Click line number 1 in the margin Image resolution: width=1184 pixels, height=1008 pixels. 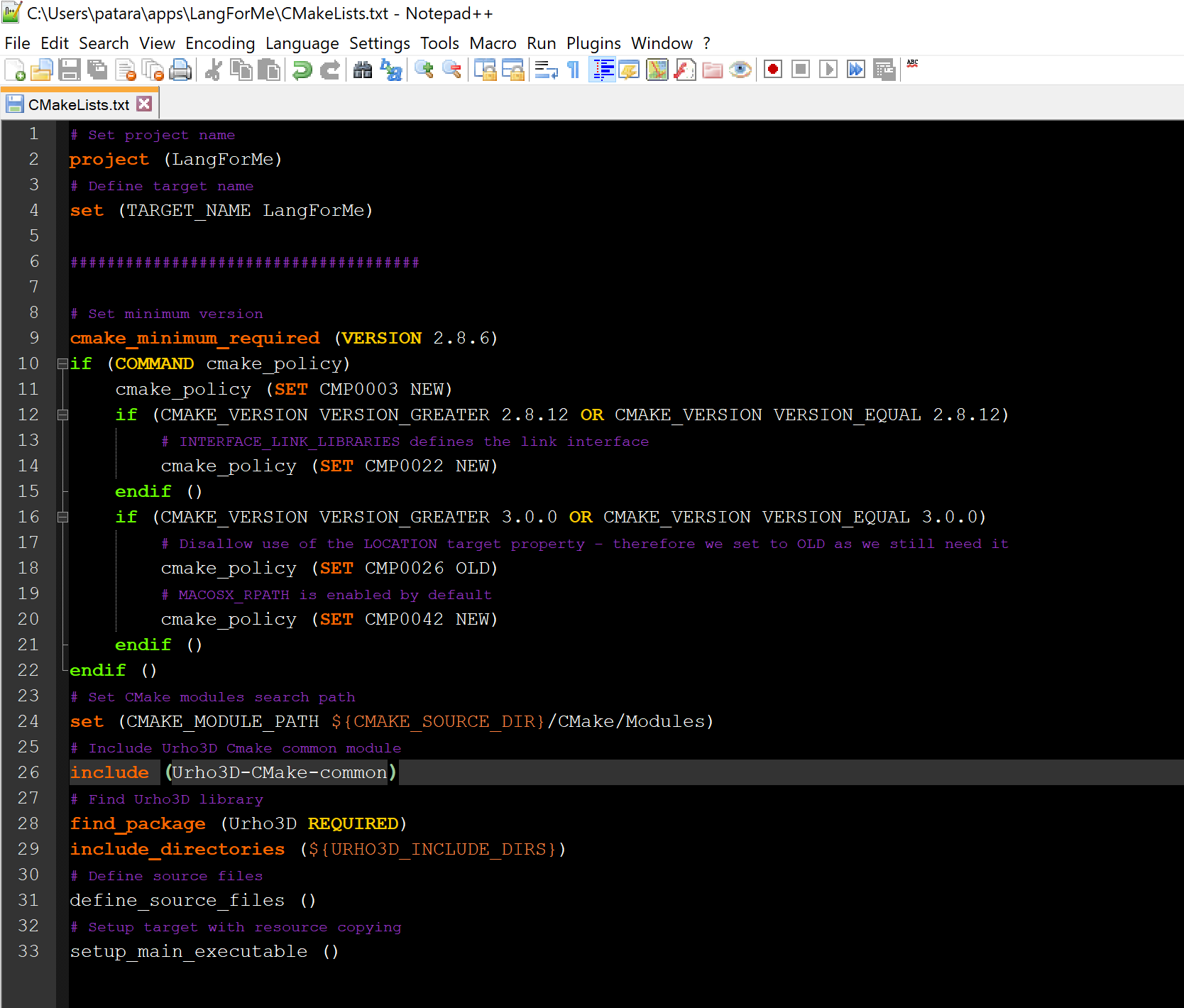tap(33, 133)
